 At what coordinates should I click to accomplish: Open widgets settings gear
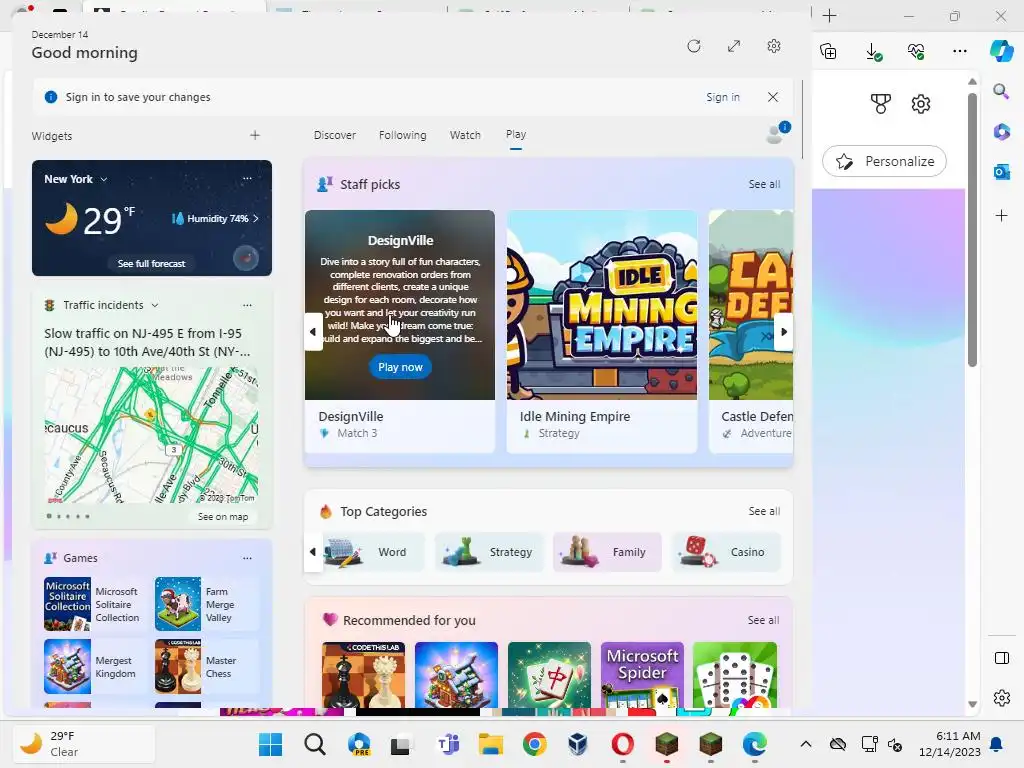click(774, 46)
